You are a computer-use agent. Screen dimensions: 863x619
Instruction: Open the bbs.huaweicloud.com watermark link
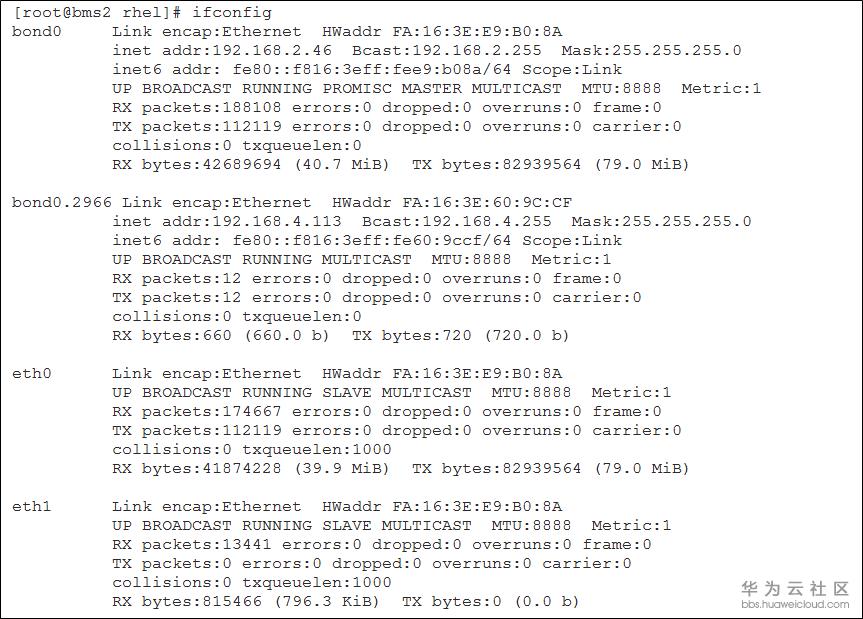(x=795, y=604)
